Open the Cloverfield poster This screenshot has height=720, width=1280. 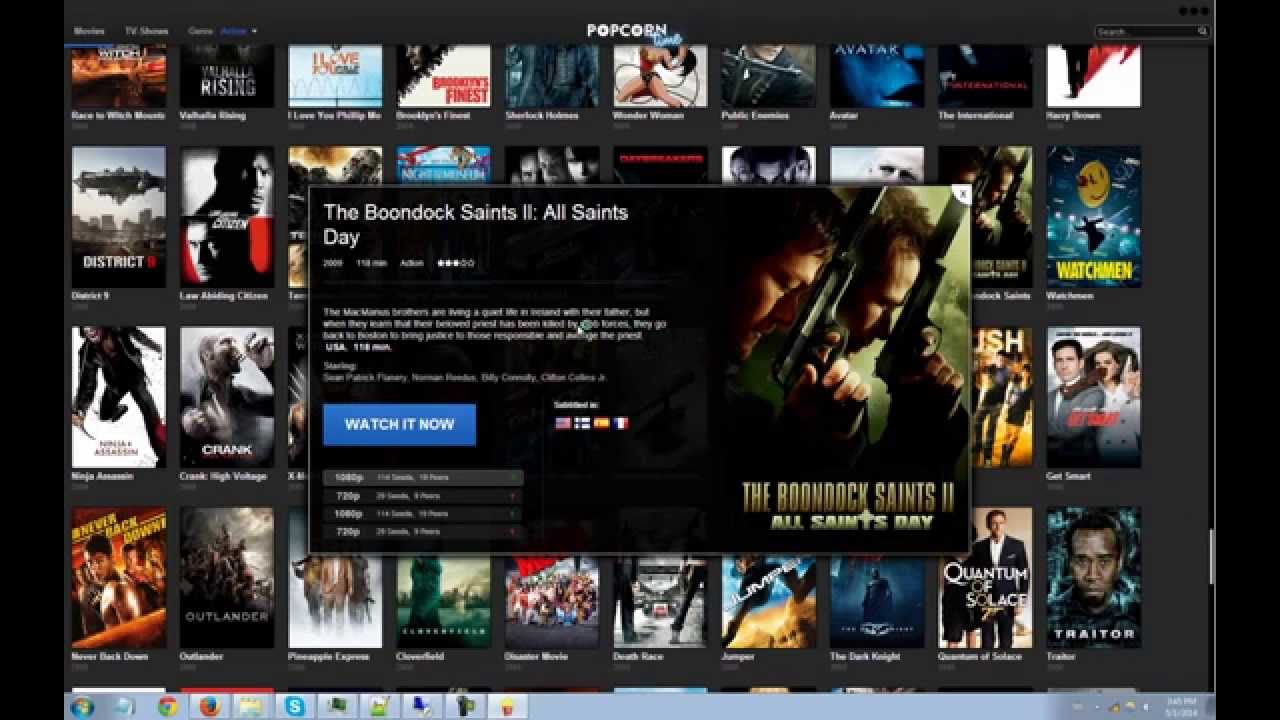click(443, 601)
